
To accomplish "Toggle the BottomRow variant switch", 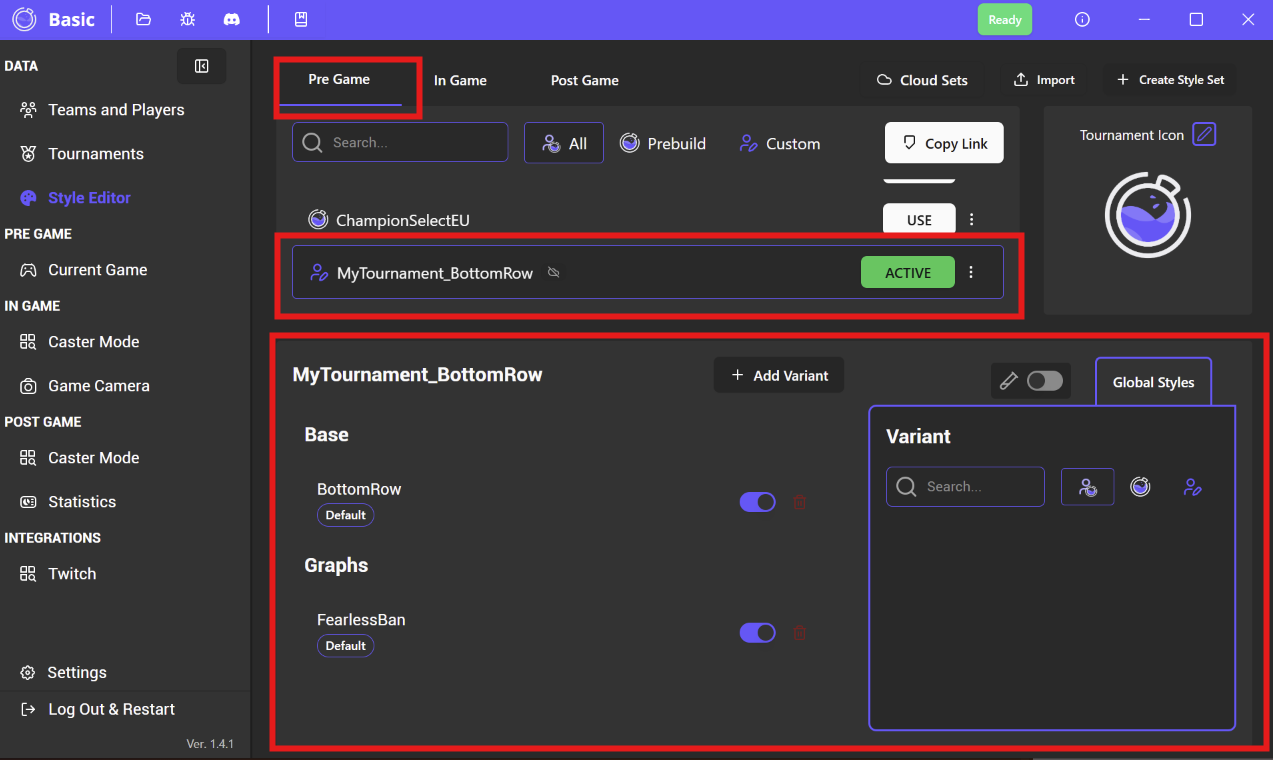I will click(757, 502).
